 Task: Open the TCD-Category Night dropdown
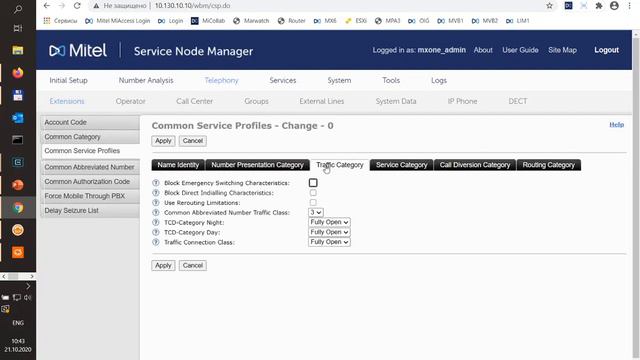[x=329, y=222]
